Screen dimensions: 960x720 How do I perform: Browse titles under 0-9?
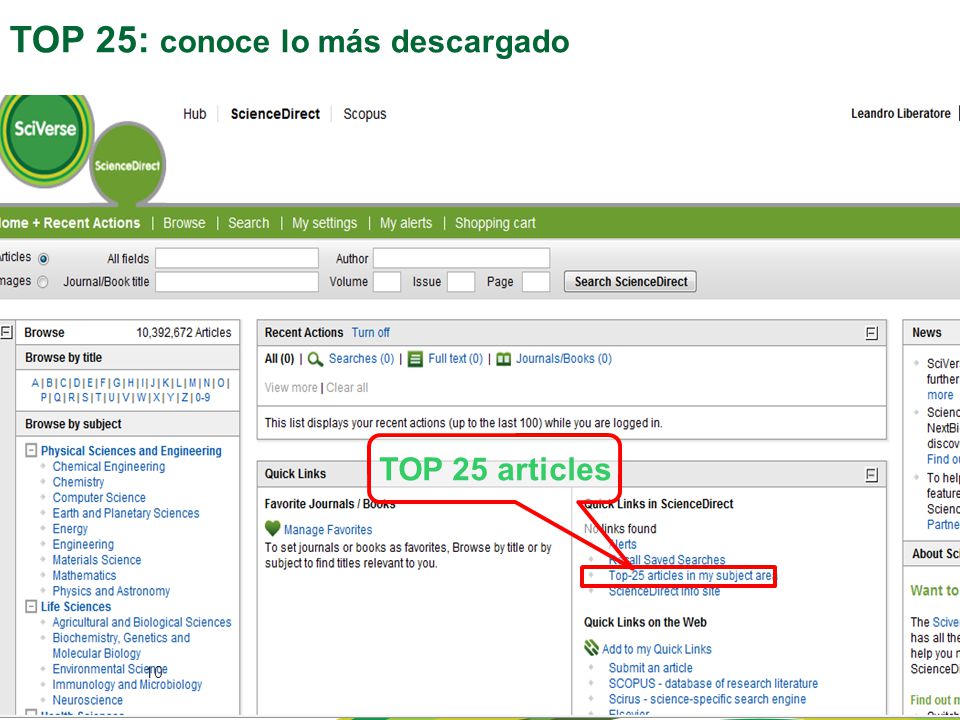click(x=203, y=397)
